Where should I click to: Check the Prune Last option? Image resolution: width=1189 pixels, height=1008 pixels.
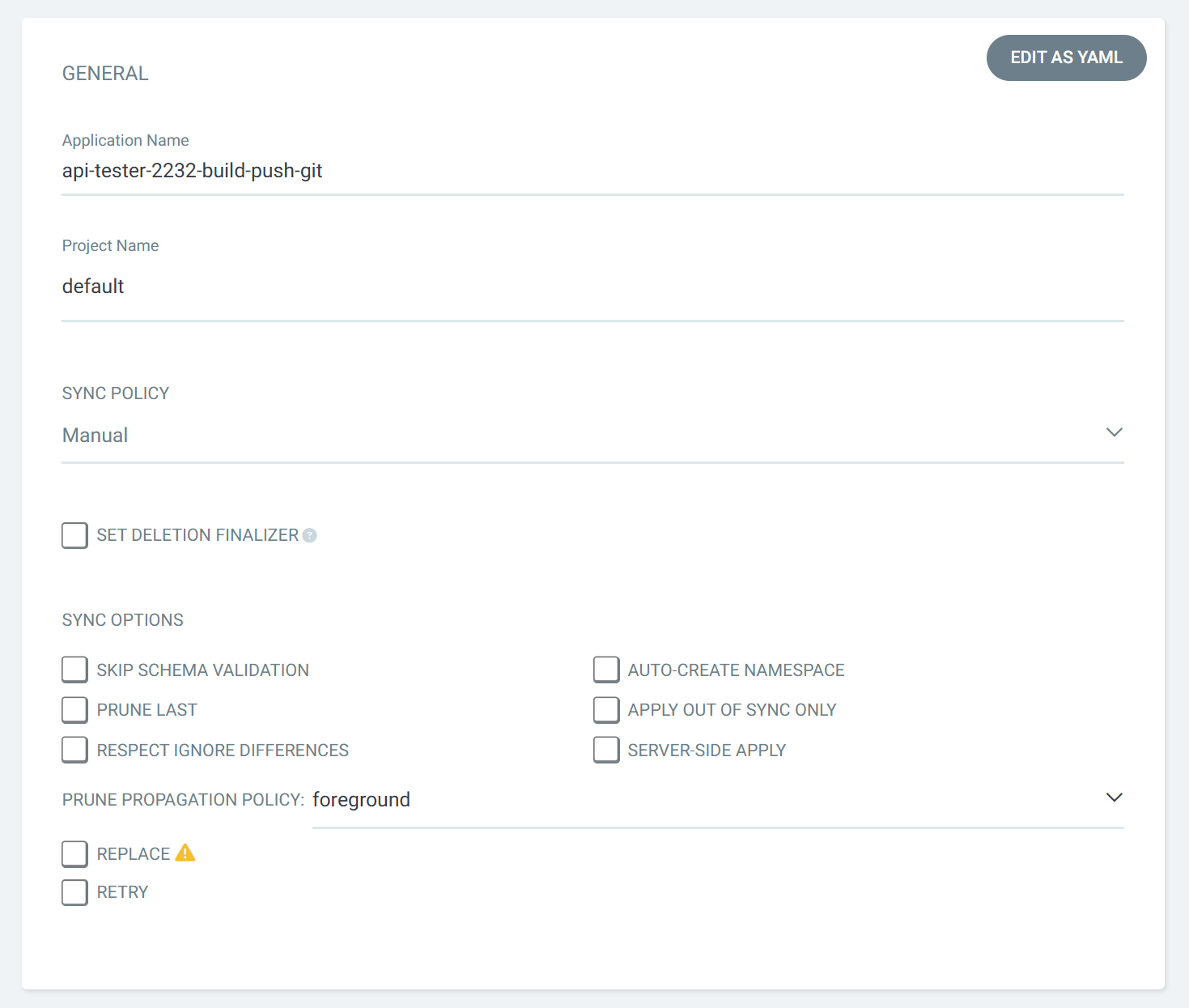(75, 710)
